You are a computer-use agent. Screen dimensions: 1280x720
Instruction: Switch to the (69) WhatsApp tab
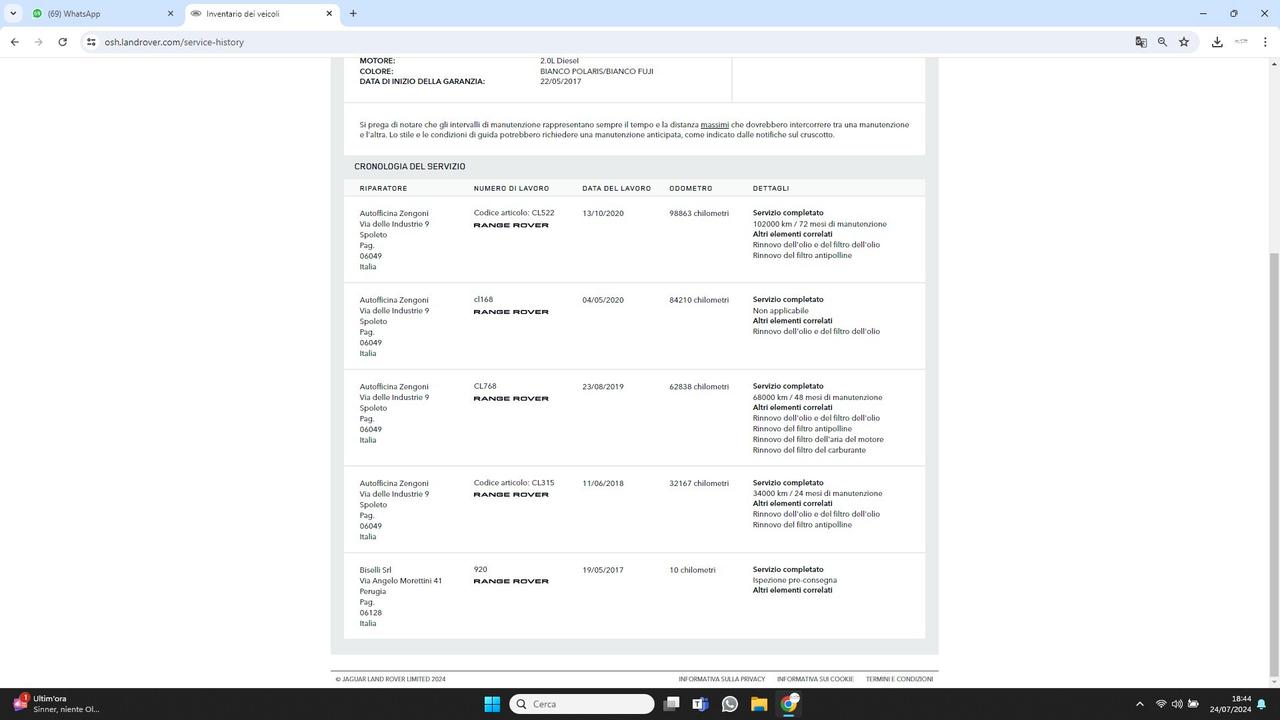click(102, 14)
